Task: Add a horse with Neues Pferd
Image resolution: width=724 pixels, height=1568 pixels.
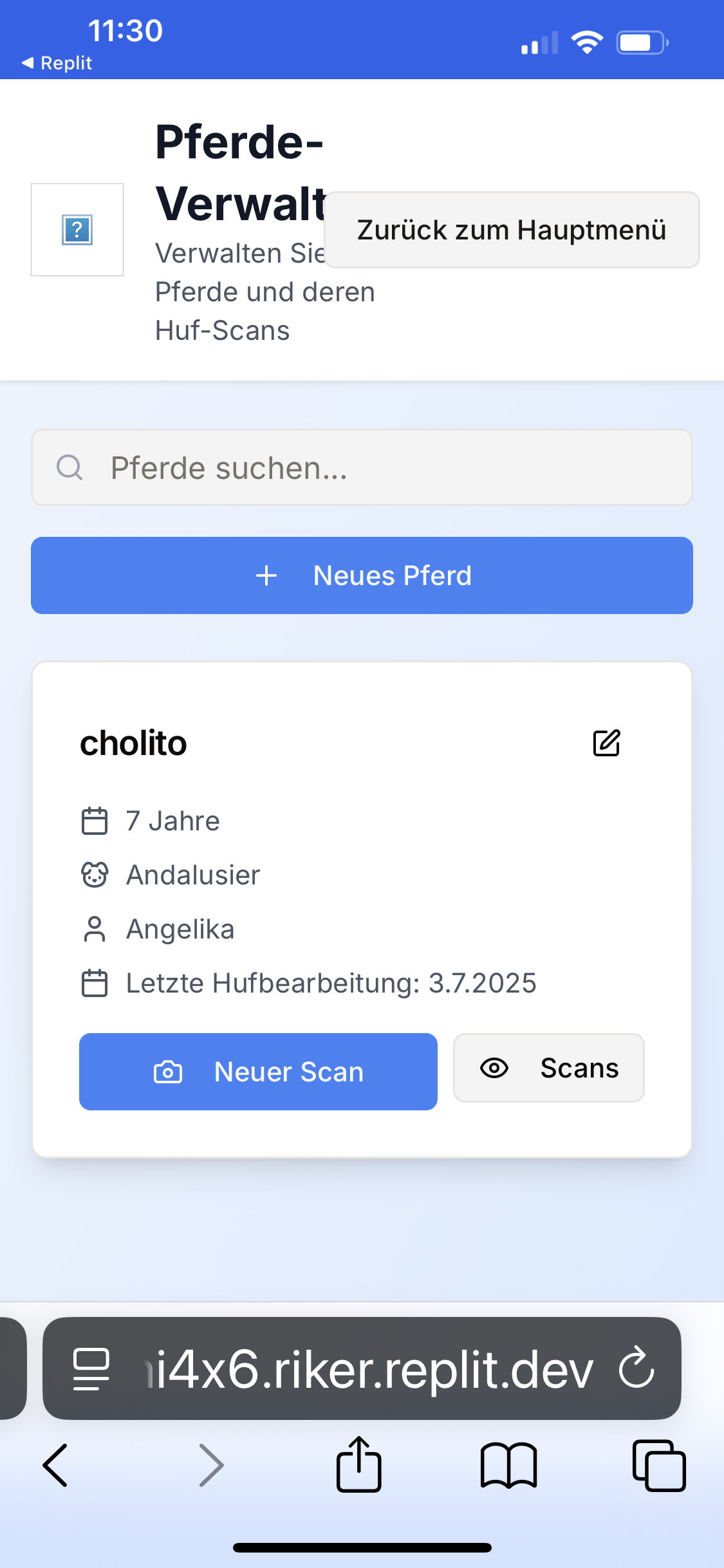Action: click(362, 575)
